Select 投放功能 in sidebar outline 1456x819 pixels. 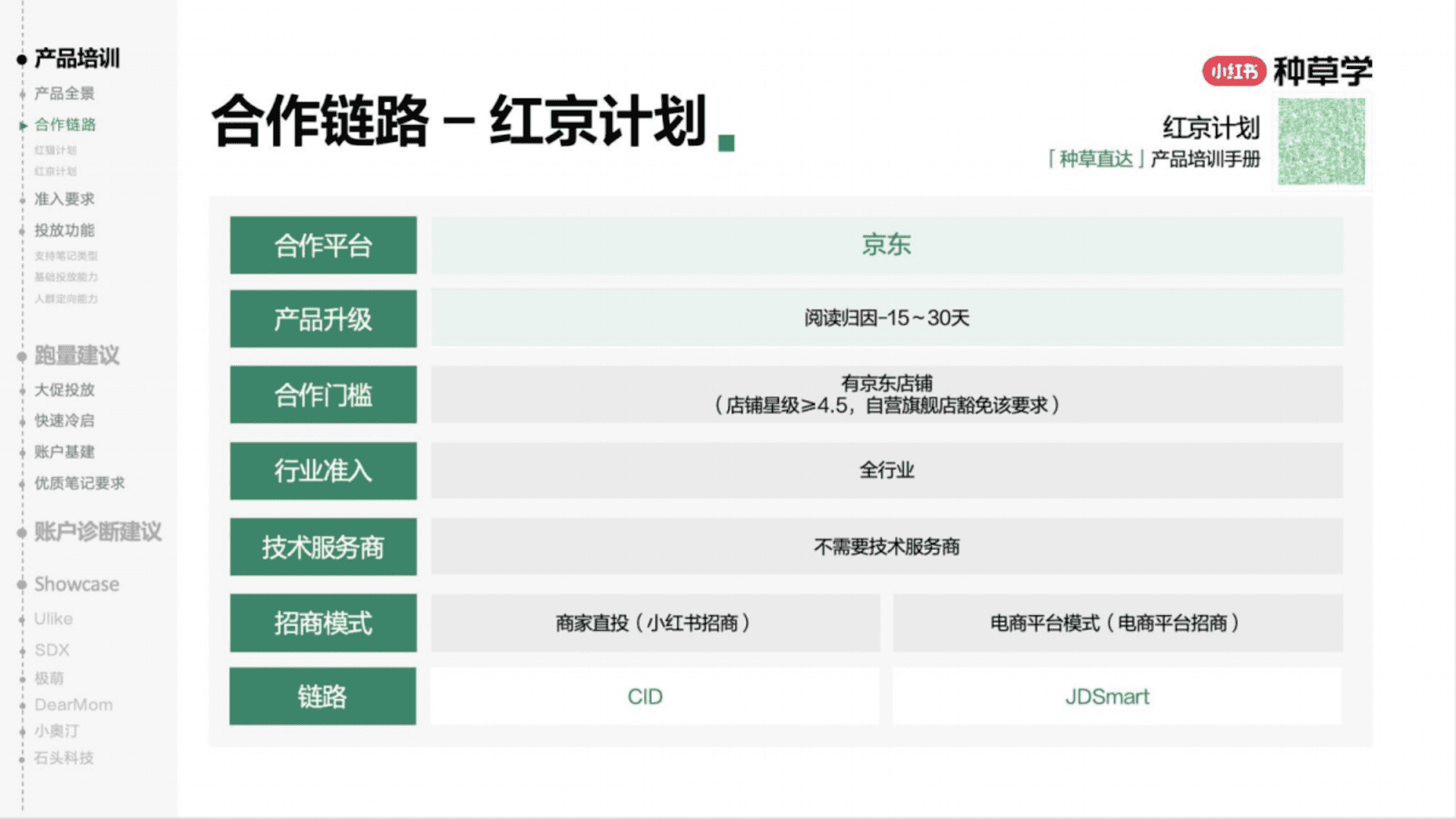point(64,230)
